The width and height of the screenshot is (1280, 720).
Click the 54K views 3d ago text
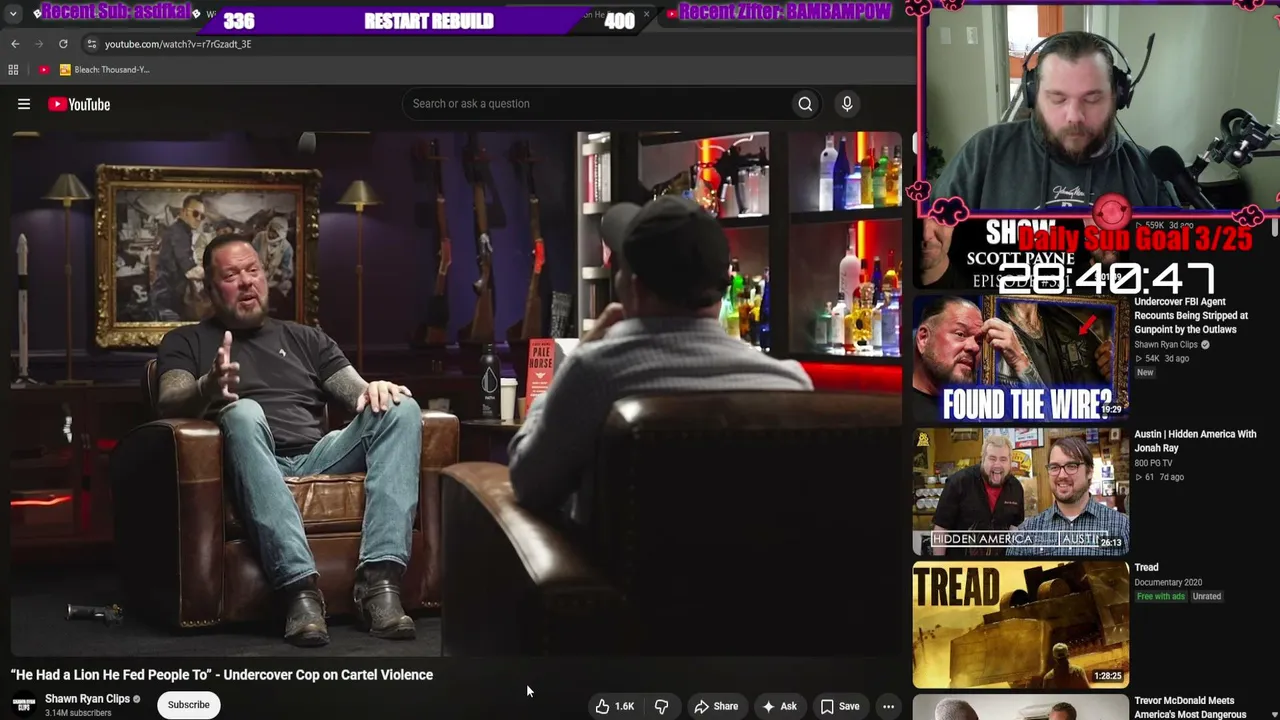point(1161,359)
